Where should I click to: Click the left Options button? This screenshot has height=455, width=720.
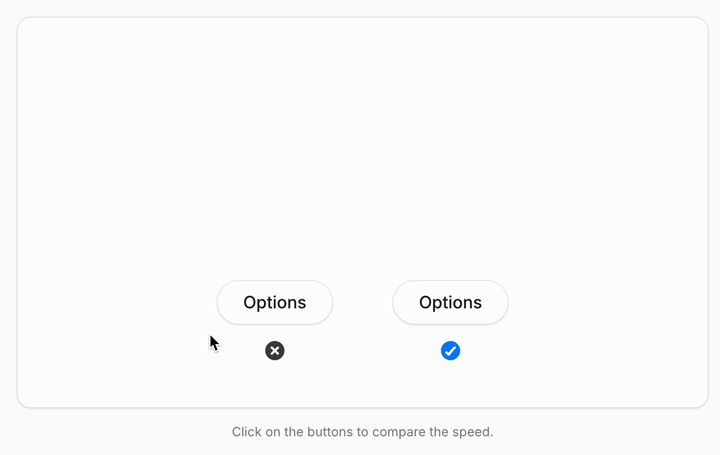click(x=275, y=302)
